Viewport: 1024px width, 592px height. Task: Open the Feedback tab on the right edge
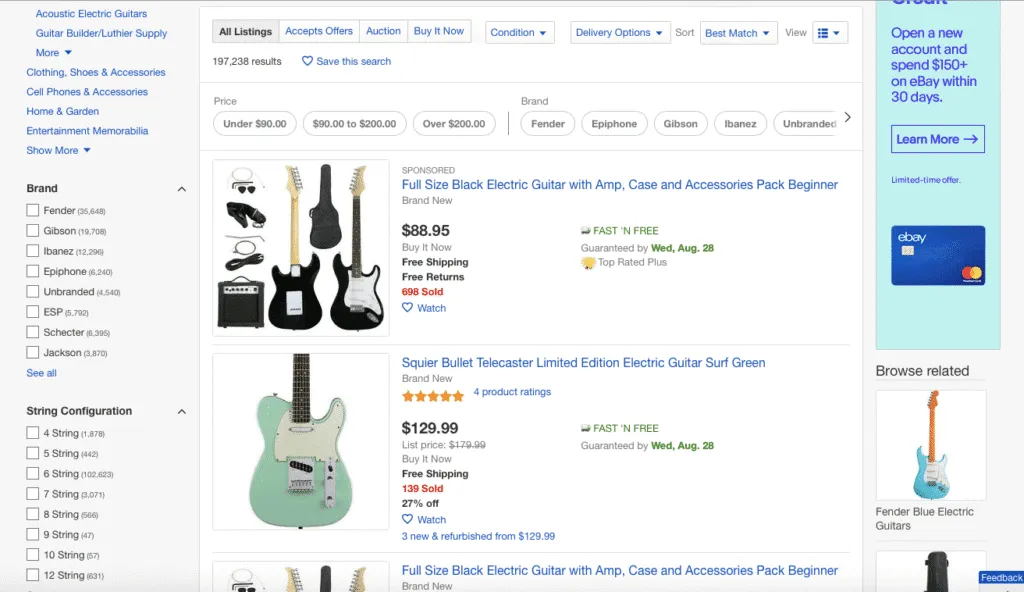(x=1001, y=577)
